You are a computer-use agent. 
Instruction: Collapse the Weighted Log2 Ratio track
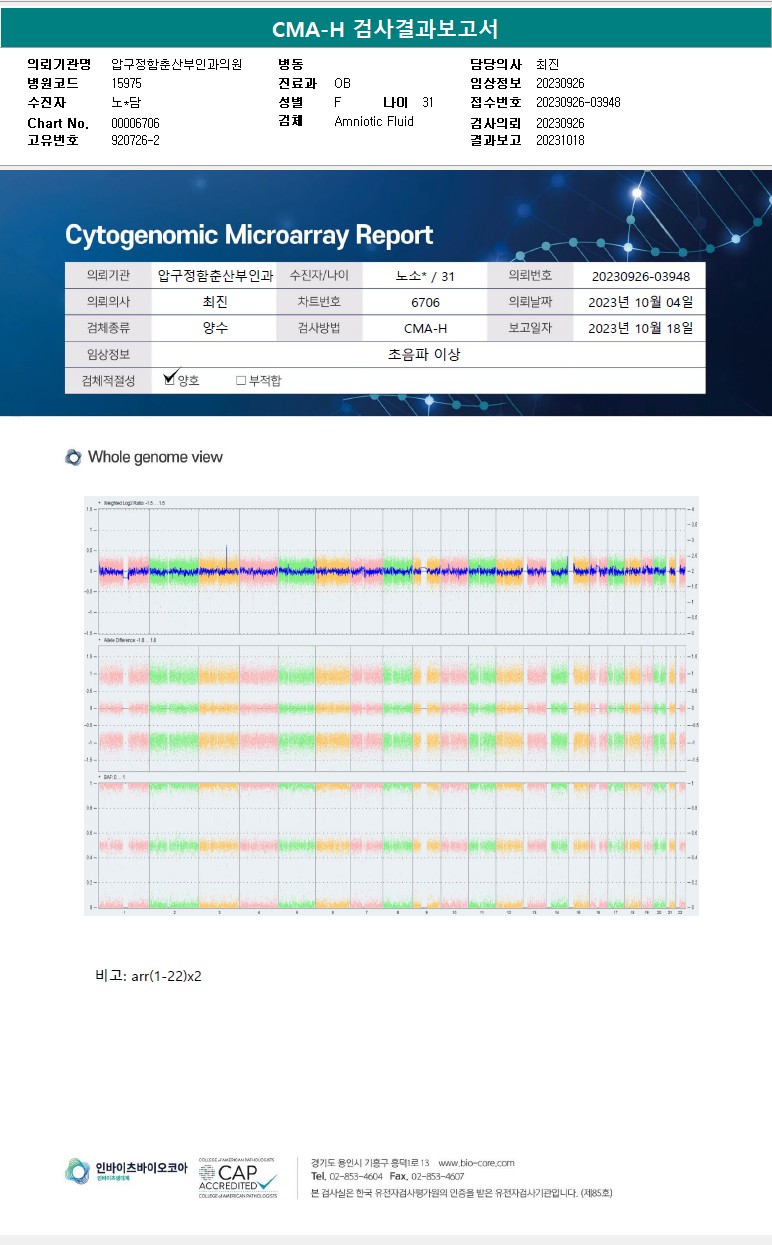pyautogui.click(x=100, y=502)
